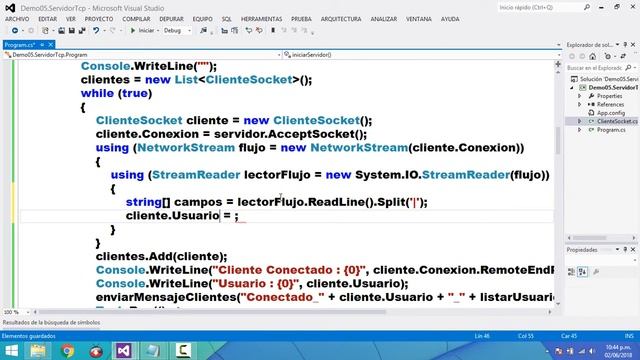The width and height of the screenshot is (640, 360).
Task: Click the uncomment selection toolbar icon
Action: tap(259, 31)
